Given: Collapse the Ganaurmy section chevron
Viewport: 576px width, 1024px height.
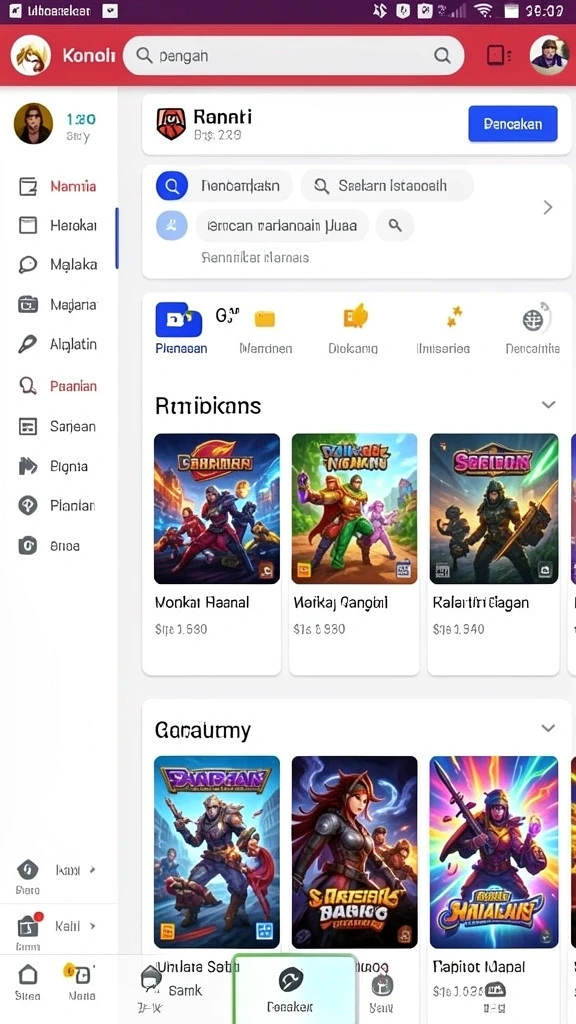Looking at the screenshot, I should [x=549, y=728].
